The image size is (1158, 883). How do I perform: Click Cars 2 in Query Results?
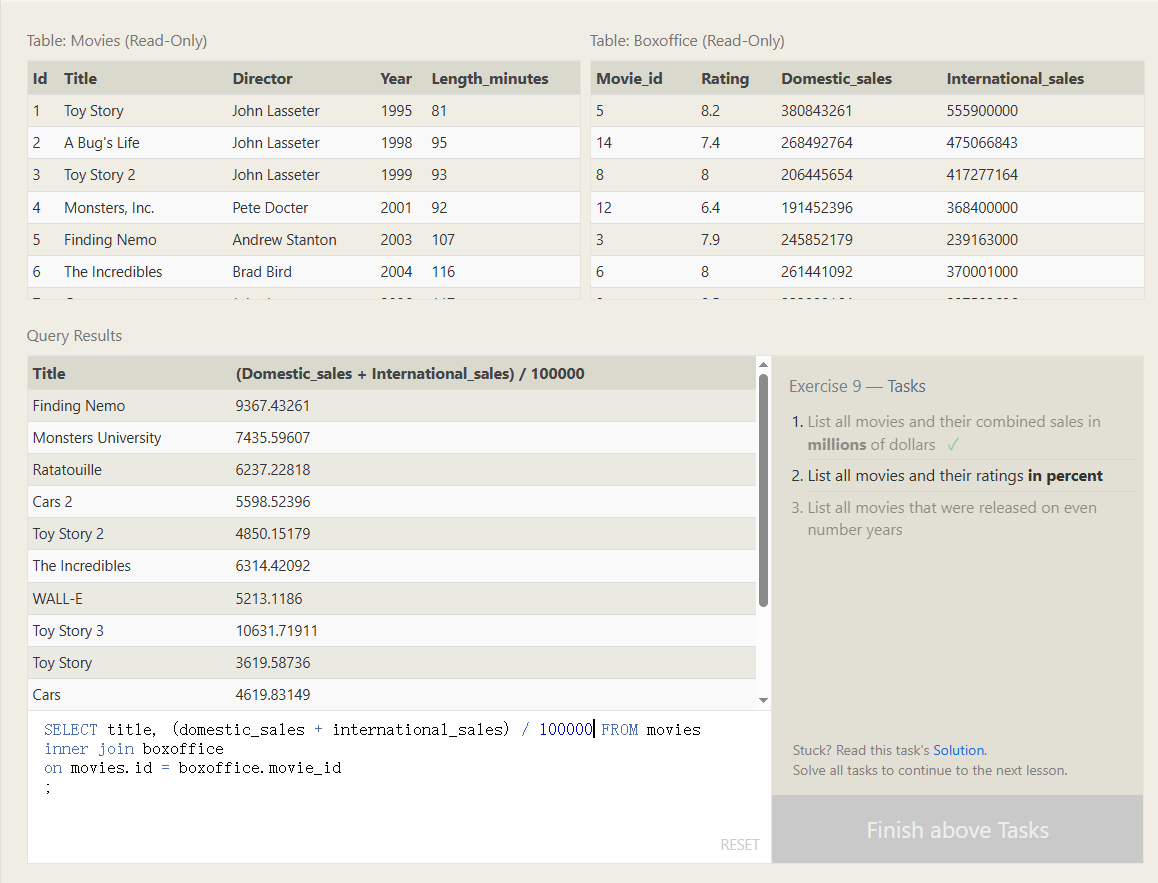[x=52, y=502]
